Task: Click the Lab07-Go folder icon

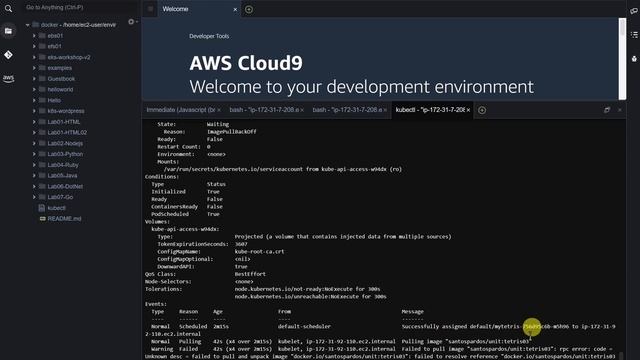Action: tap(42, 197)
